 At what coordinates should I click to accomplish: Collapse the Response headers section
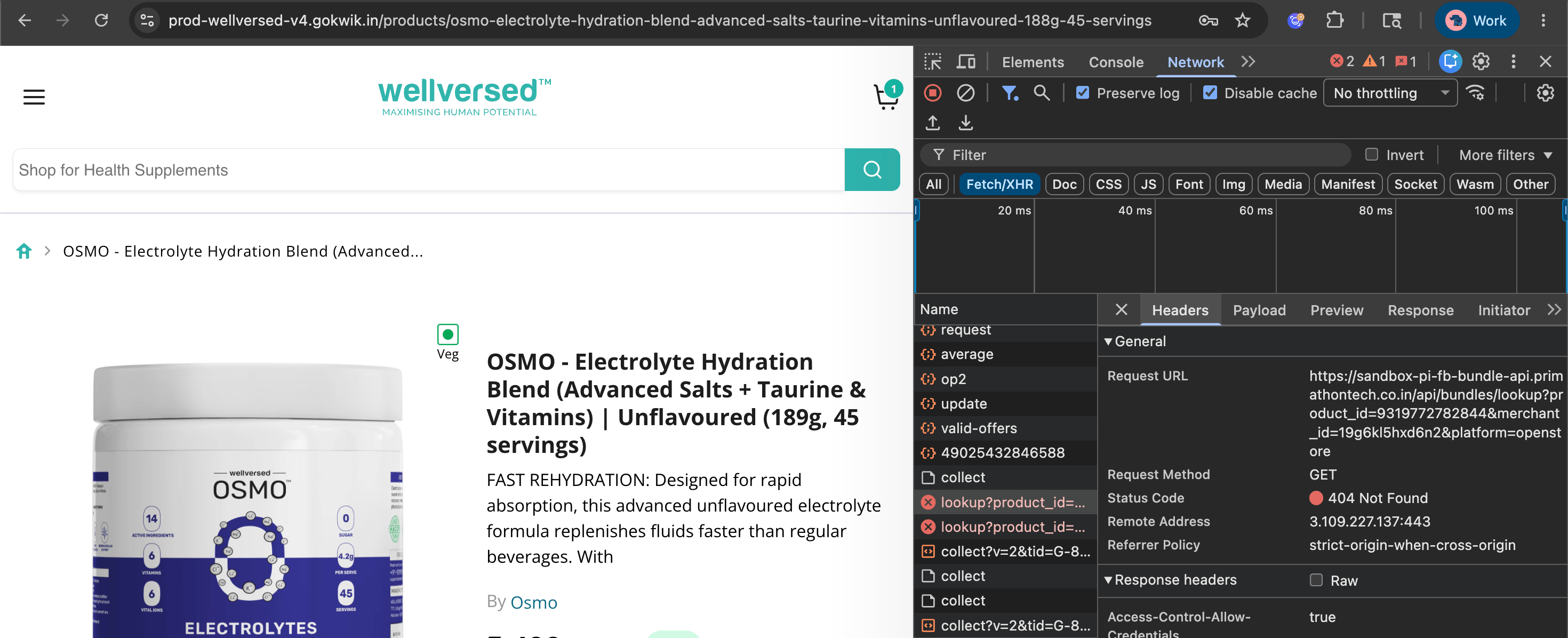click(1170, 580)
